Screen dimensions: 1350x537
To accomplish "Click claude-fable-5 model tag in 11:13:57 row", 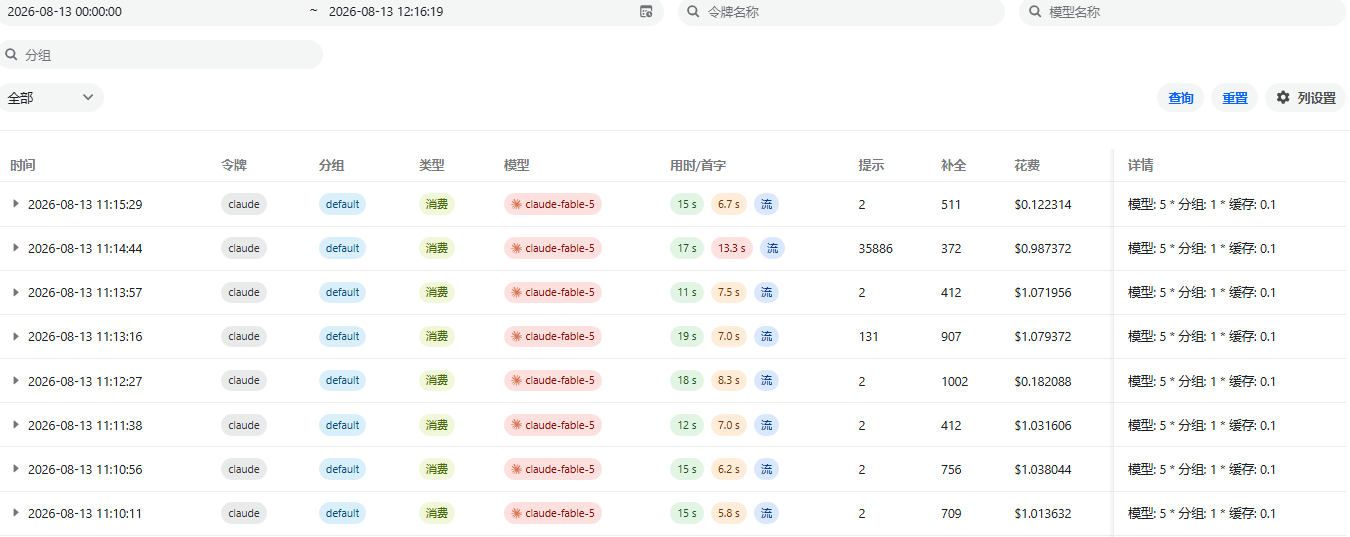I will pos(553,292).
